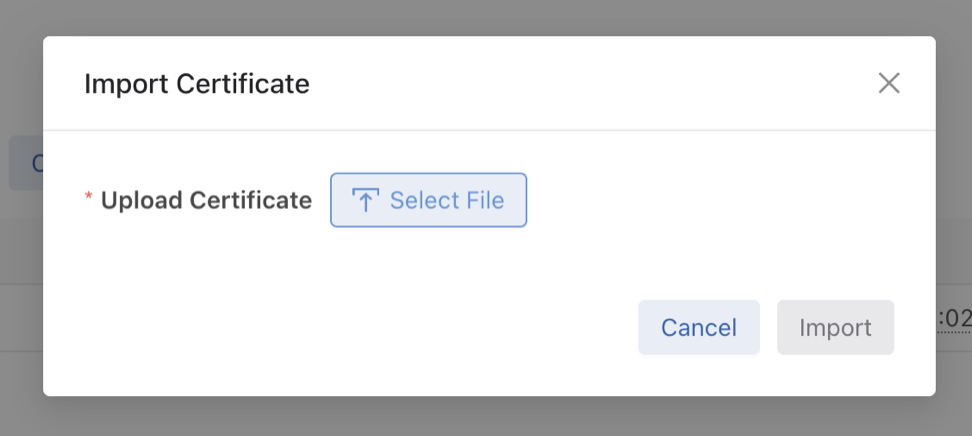Click the upload arrow icon
Screen dimensions: 972x436
point(366,200)
